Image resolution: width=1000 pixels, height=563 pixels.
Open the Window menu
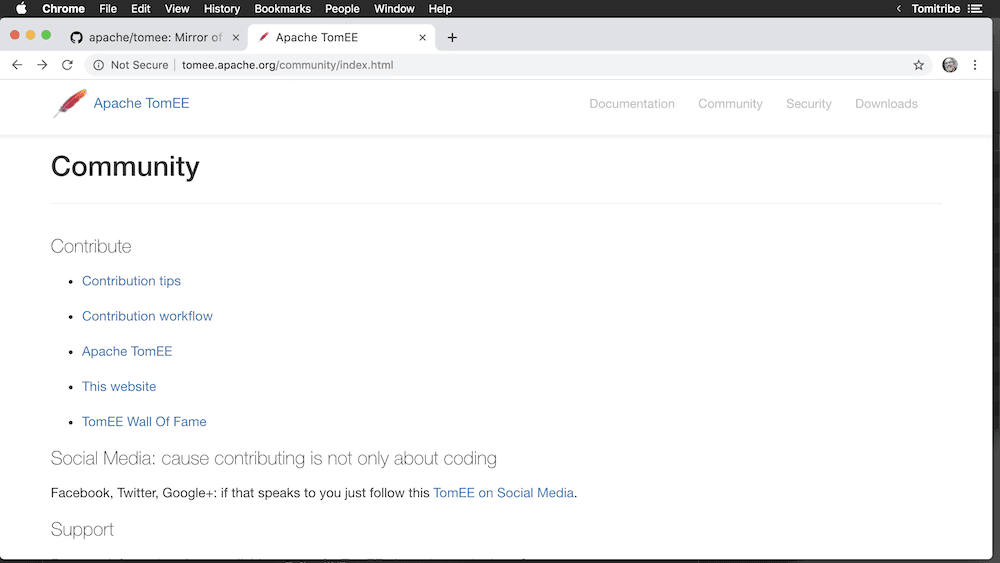tap(393, 8)
